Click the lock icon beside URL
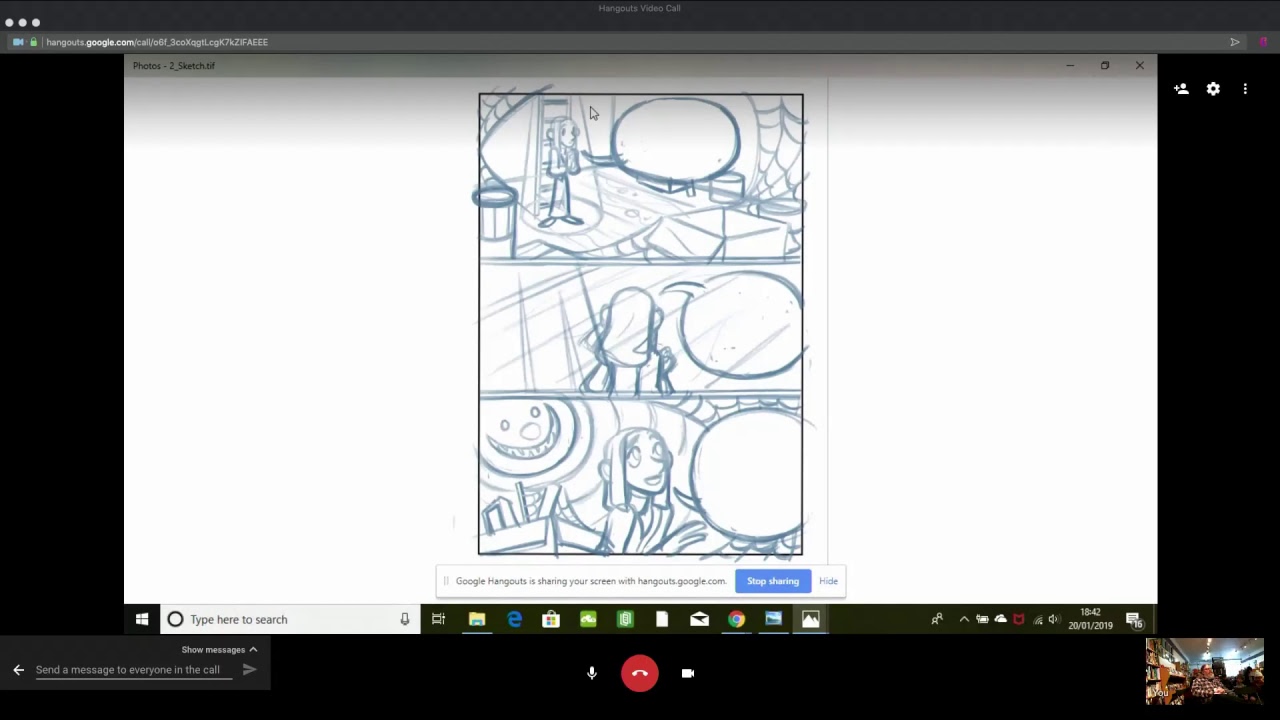The image size is (1280, 720). tap(33, 42)
